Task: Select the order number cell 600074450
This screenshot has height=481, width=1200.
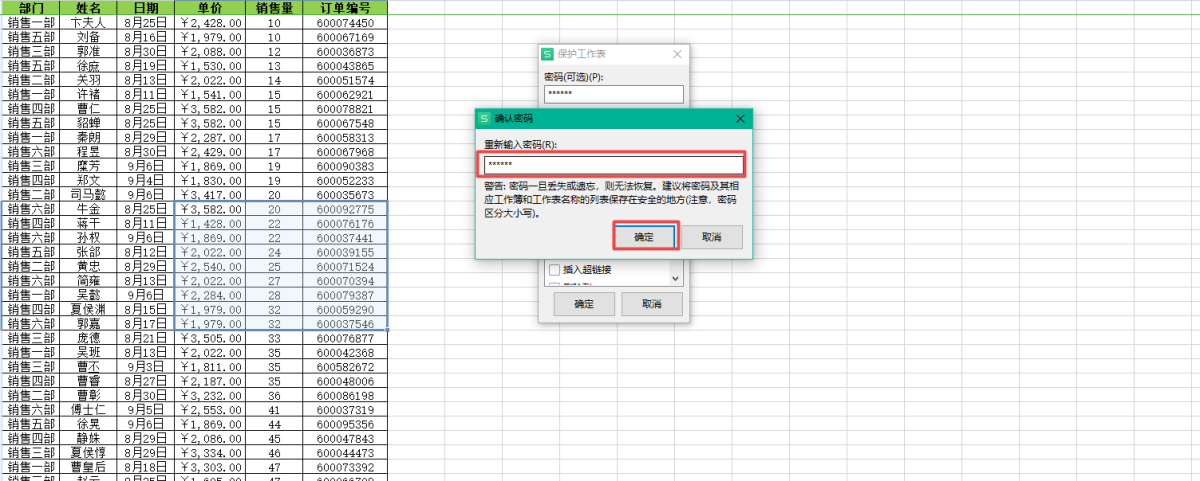Action: click(x=345, y=22)
